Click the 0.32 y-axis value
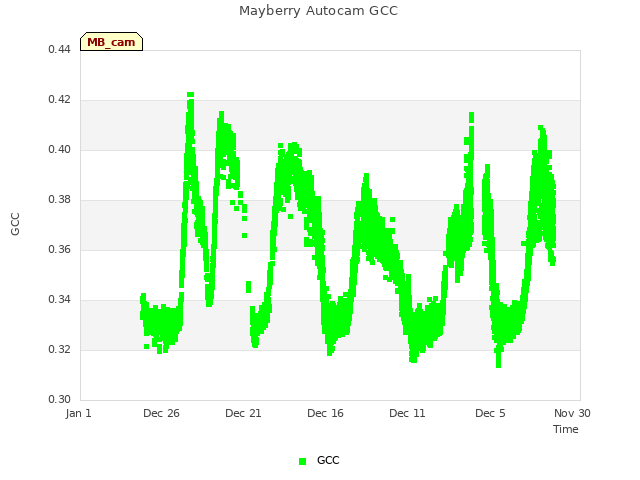Screen dimensions: 640x480 click(x=60, y=350)
